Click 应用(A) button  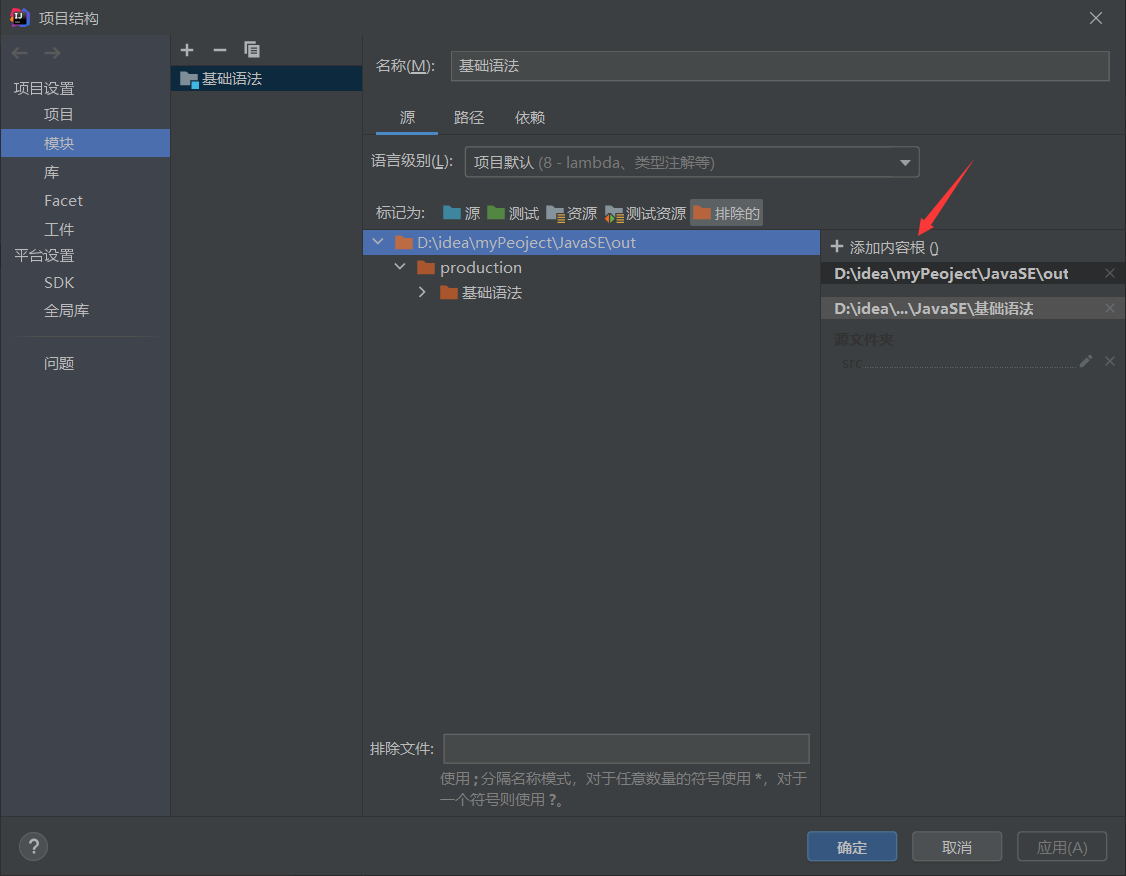click(1062, 847)
